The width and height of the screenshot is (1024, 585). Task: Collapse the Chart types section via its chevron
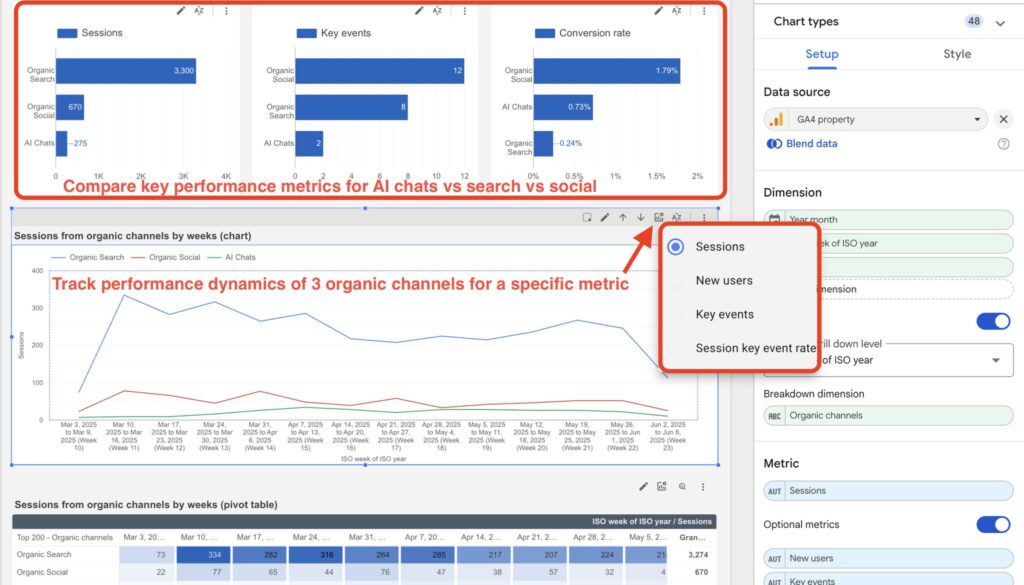[x=999, y=21]
